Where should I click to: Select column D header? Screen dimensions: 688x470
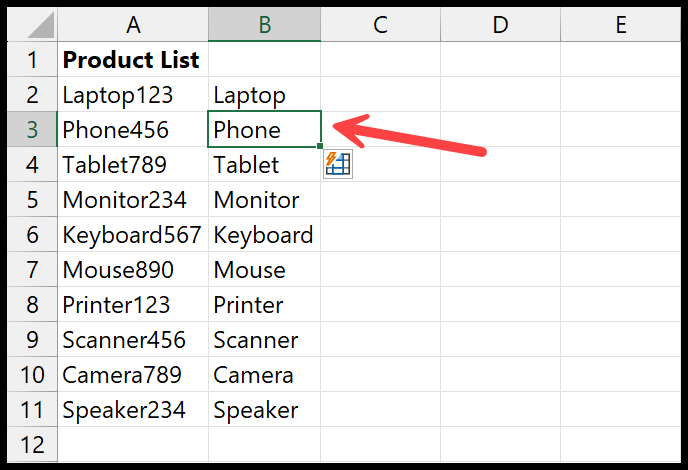[500, 25]
